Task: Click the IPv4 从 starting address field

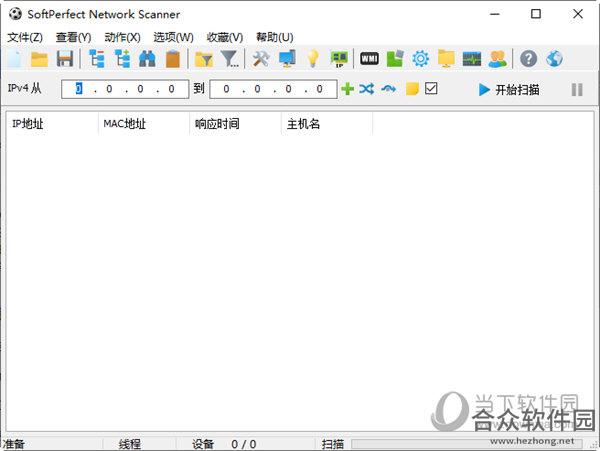Action: click(x=125, y=89)
